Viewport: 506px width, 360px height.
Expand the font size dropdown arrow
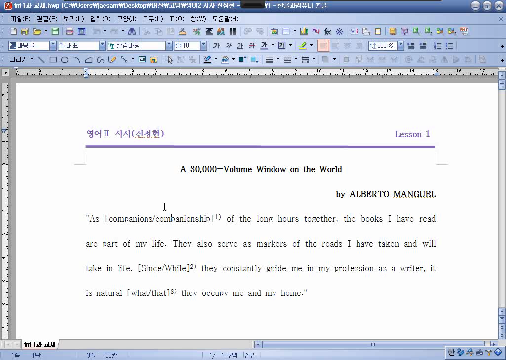[203, 46]
